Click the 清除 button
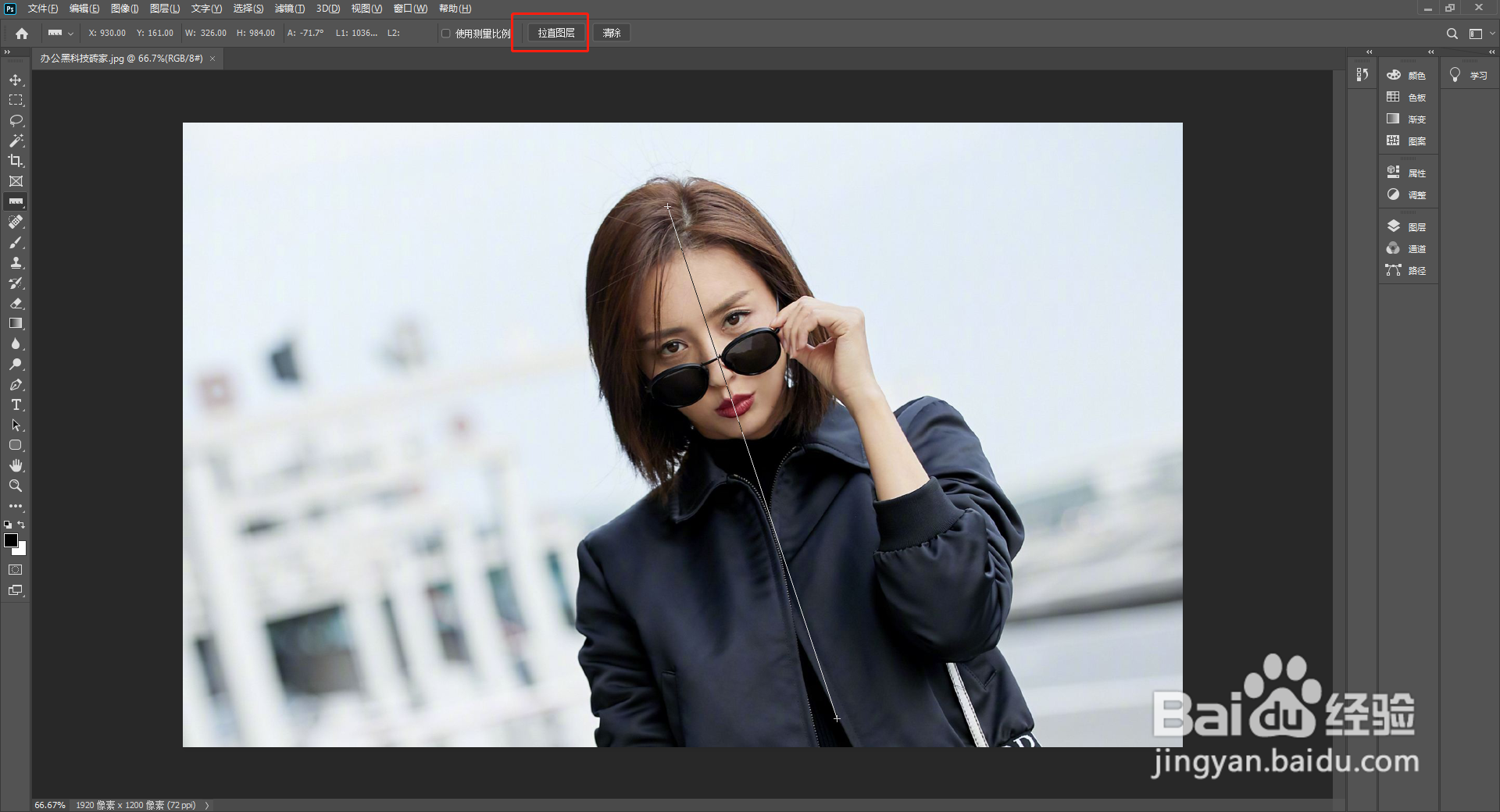The image size is (1500, 812). 612,33
